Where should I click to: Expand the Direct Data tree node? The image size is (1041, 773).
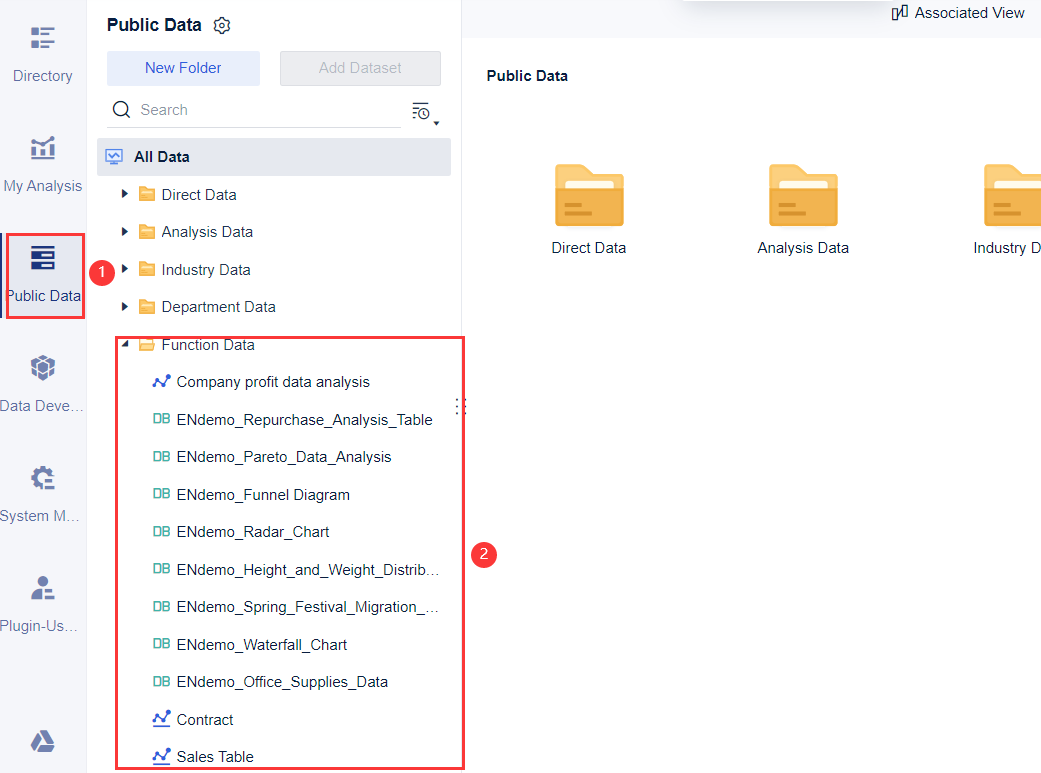[124, 194]
